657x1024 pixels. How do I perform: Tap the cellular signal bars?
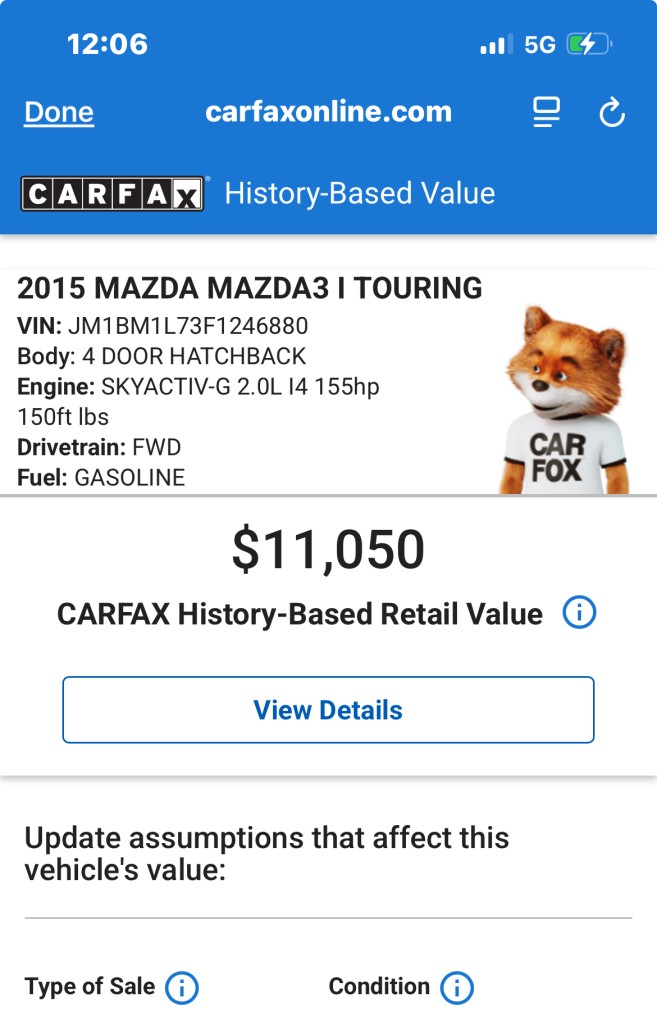tap(496, 45)
